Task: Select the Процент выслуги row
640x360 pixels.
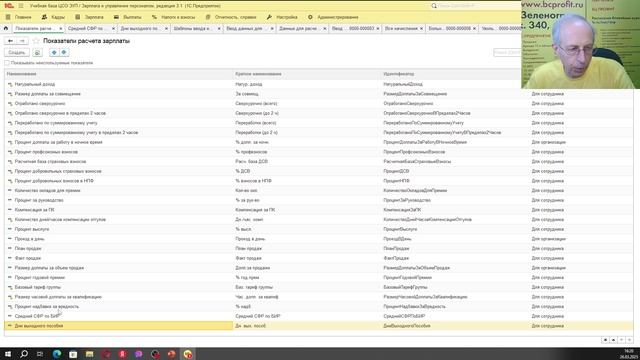Action: tap(318, 229)
